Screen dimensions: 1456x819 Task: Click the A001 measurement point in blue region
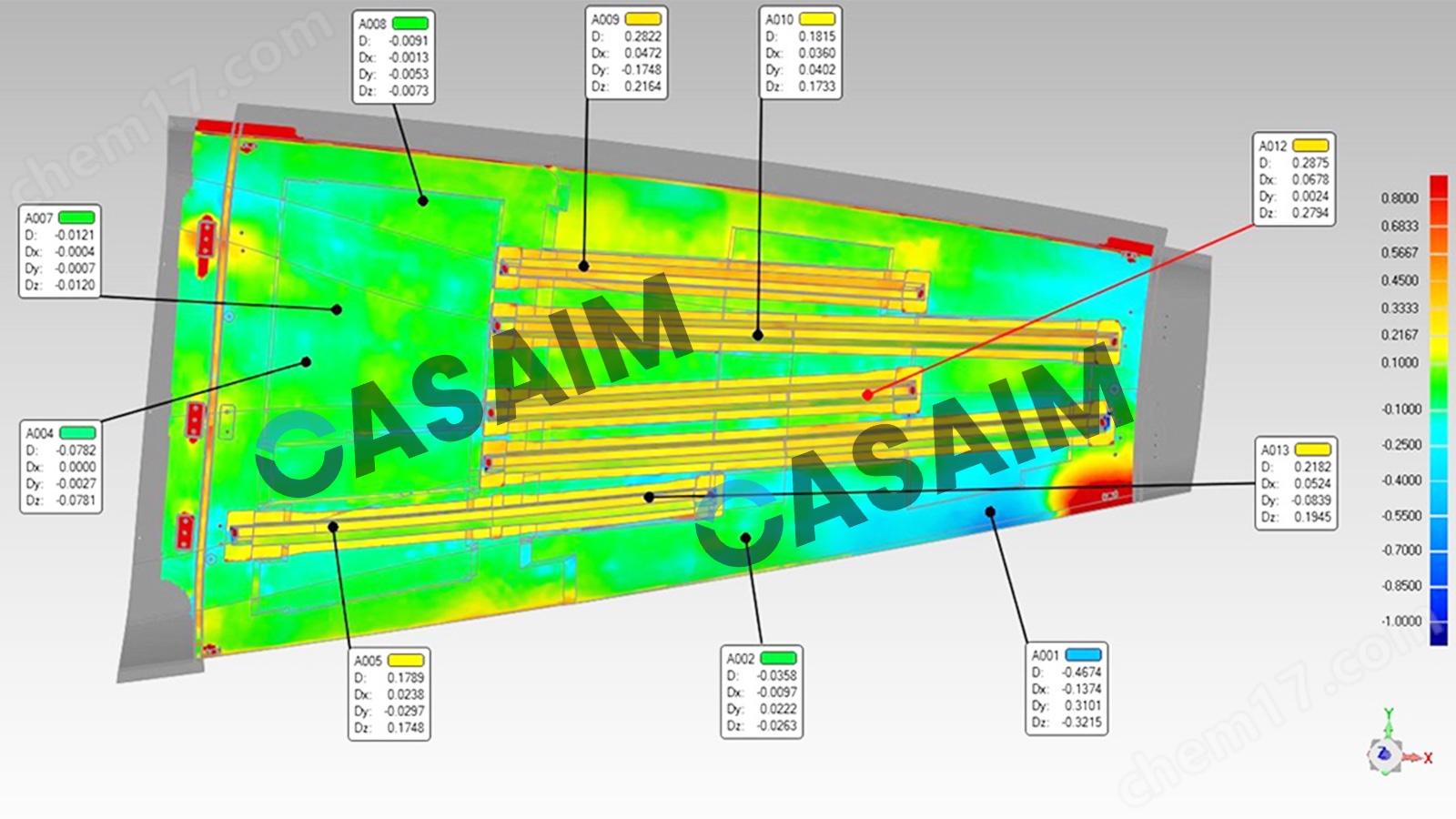point(991,512)
